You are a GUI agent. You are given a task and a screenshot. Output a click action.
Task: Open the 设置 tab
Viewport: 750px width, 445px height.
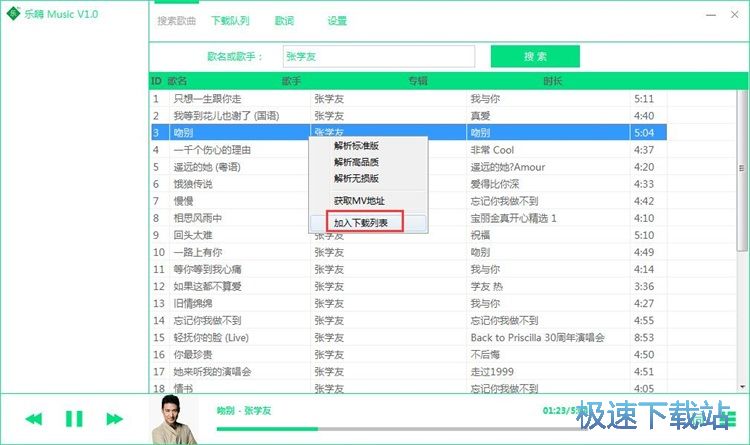[x=337, y=21]
